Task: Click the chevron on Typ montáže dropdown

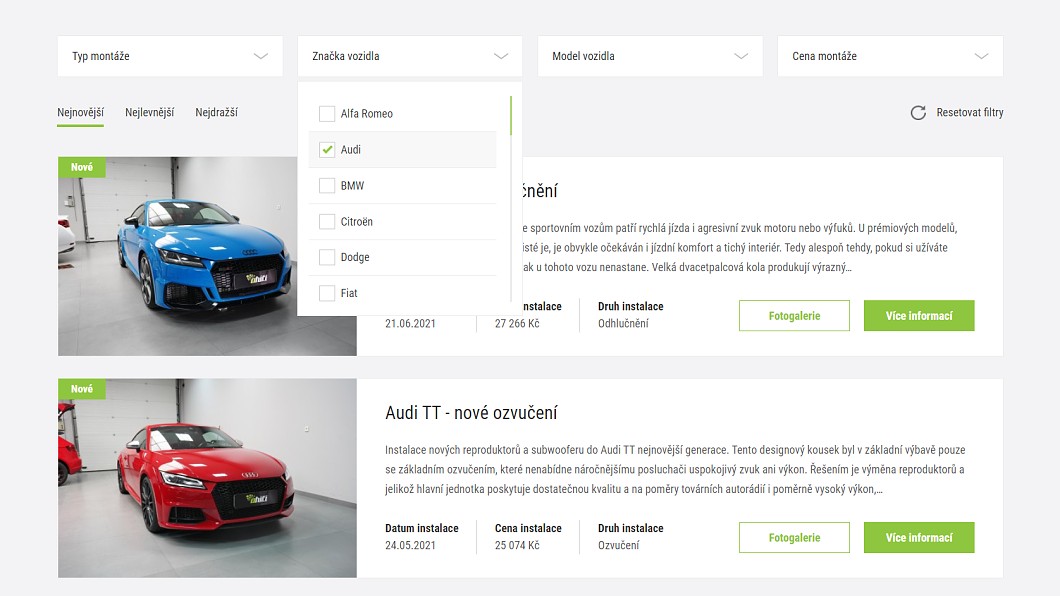Action: tap(261, 57)
